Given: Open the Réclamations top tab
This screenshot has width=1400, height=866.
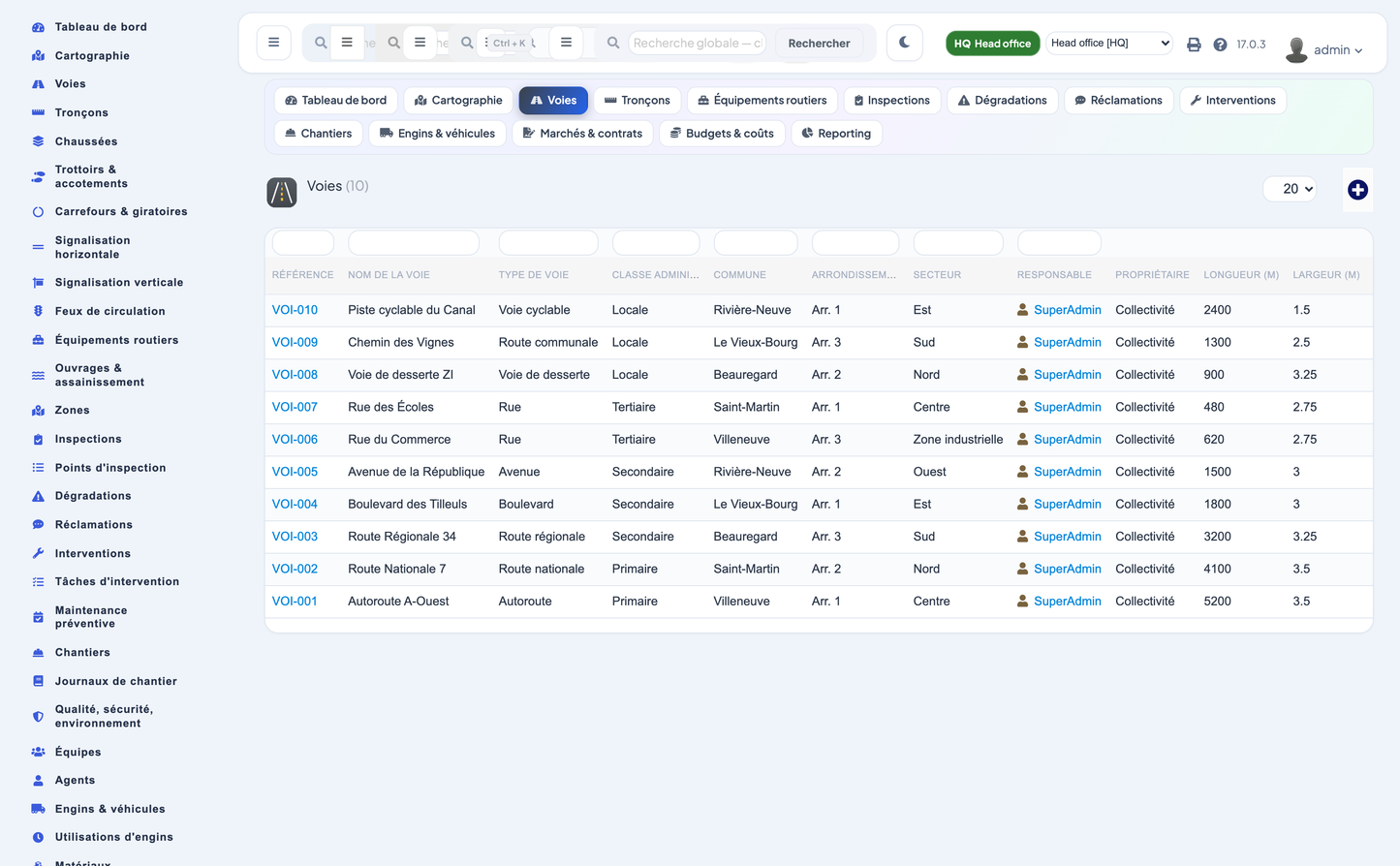Looking at the screenshot, I should click(1119, 101).
